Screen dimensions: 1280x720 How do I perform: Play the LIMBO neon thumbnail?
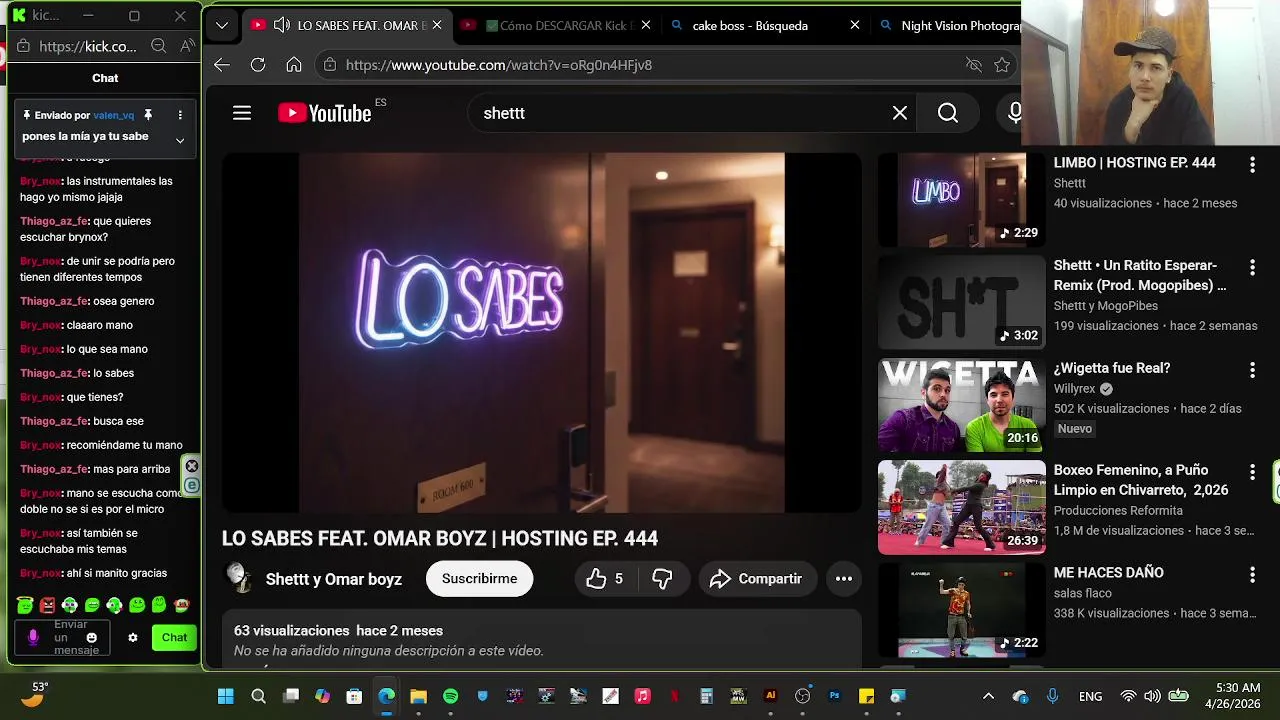point(961,200)
